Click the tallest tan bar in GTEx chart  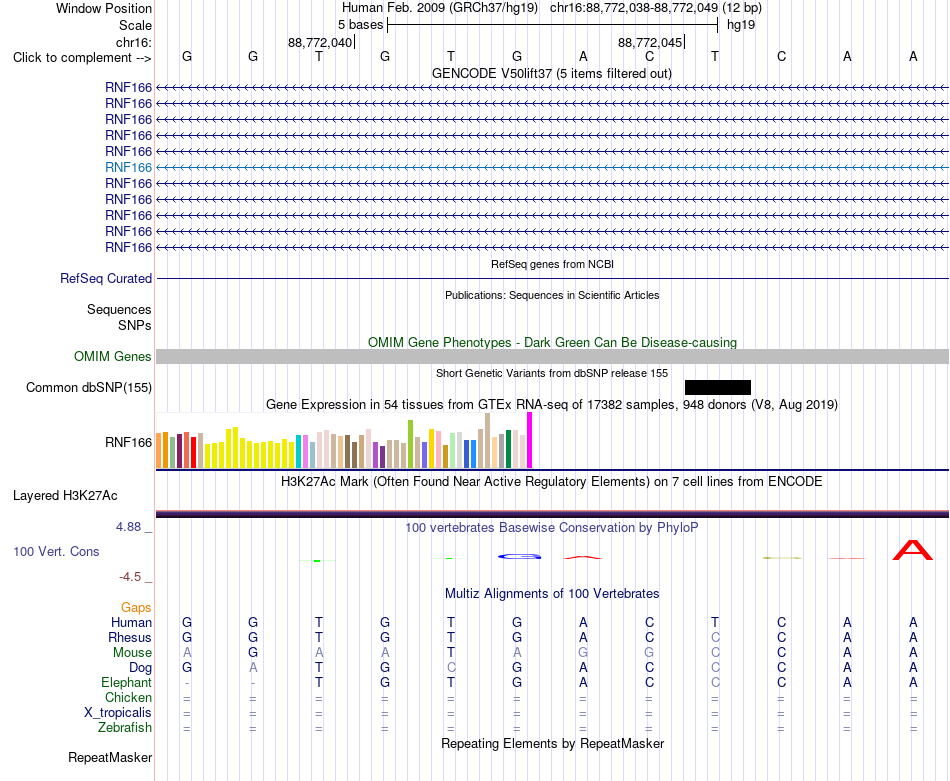488,440
